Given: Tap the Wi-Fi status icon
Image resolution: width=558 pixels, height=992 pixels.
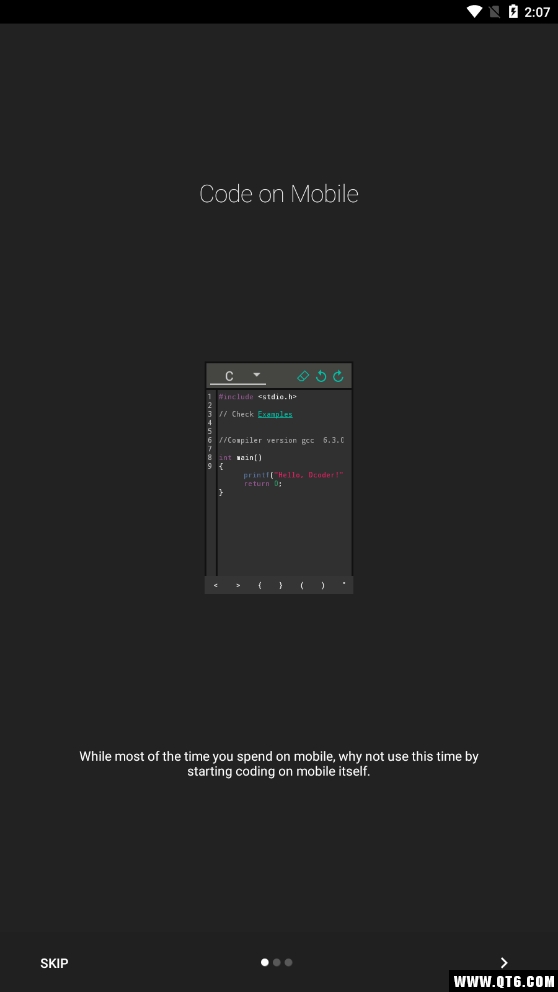Looking at the screenshot, I should click(474, 11).
